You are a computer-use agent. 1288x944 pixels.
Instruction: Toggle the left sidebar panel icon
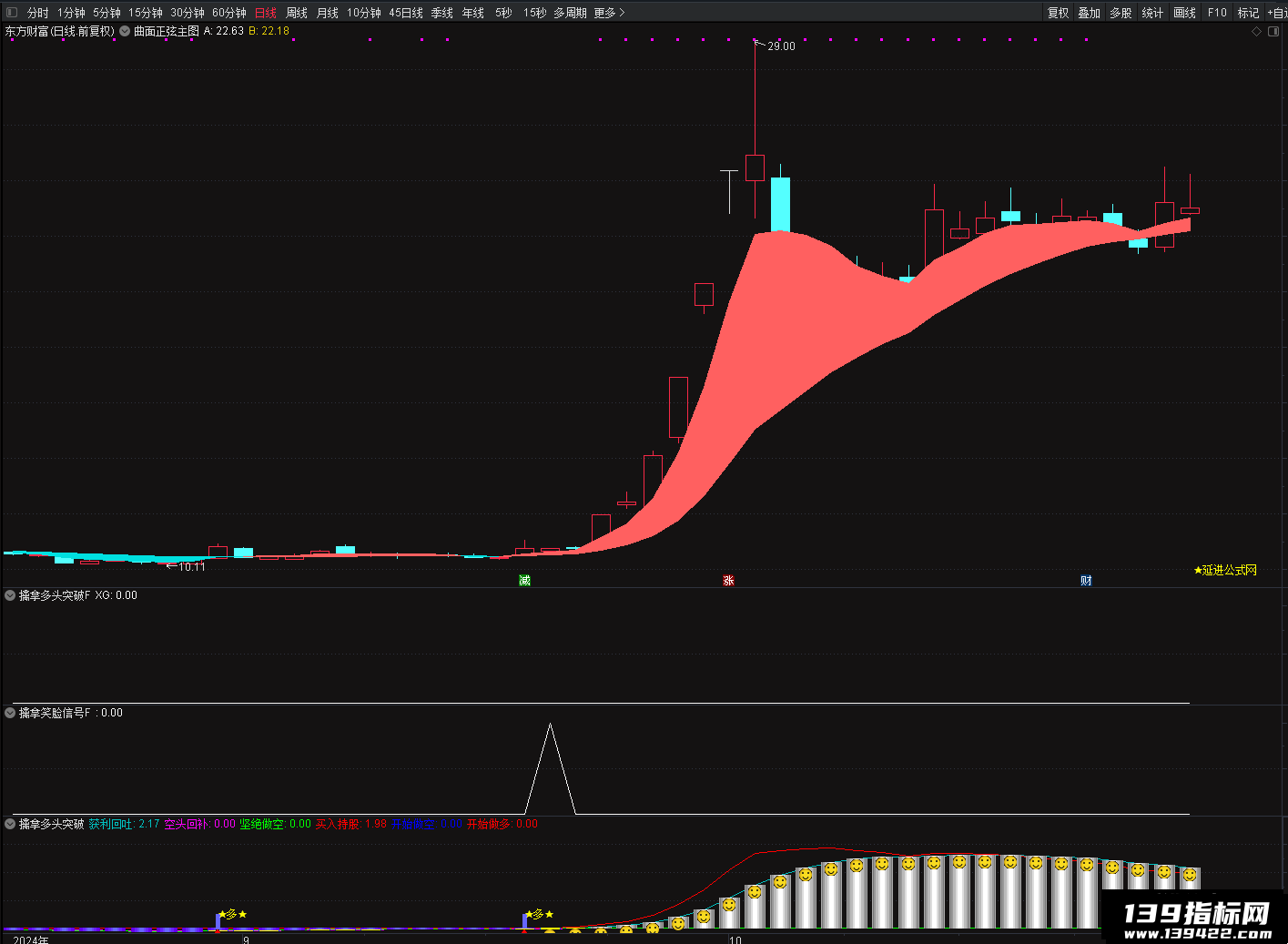(12, 13)
